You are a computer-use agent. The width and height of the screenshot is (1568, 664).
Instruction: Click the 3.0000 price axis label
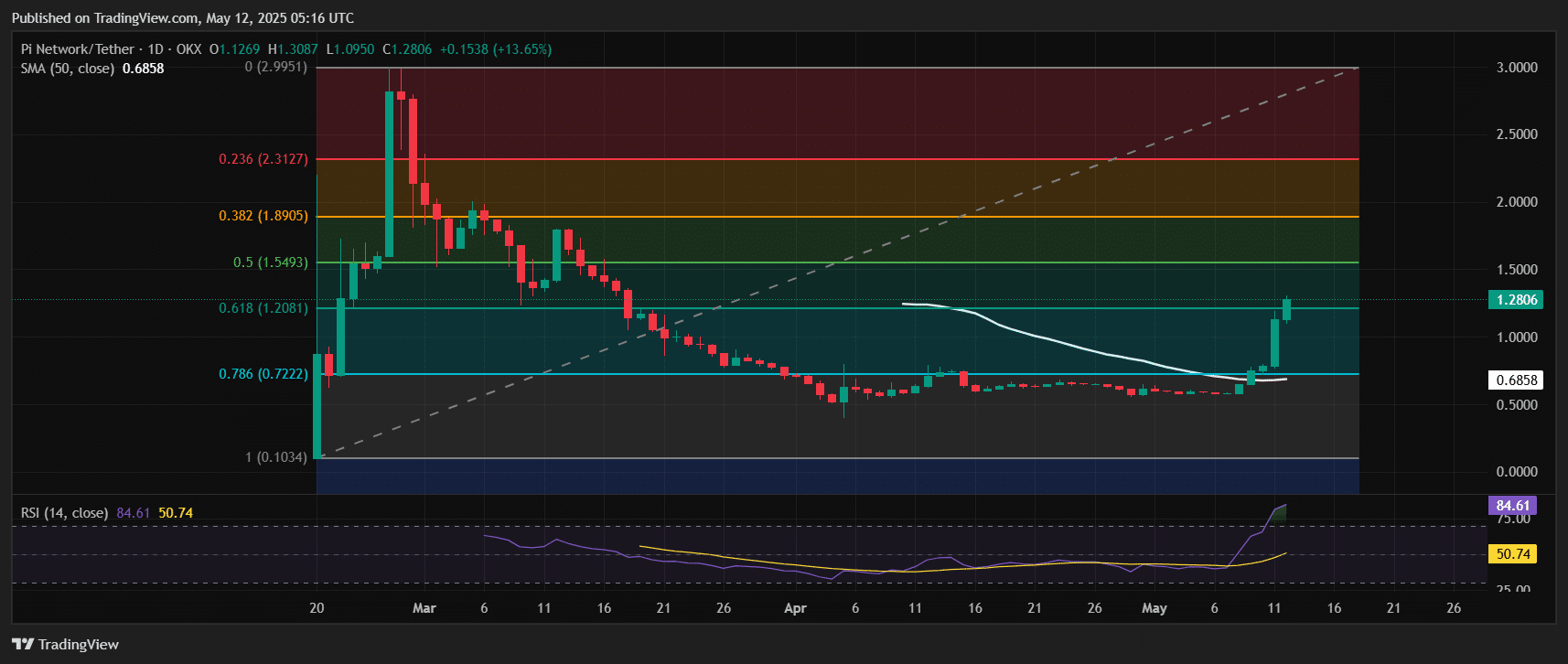pos(1517,68)
